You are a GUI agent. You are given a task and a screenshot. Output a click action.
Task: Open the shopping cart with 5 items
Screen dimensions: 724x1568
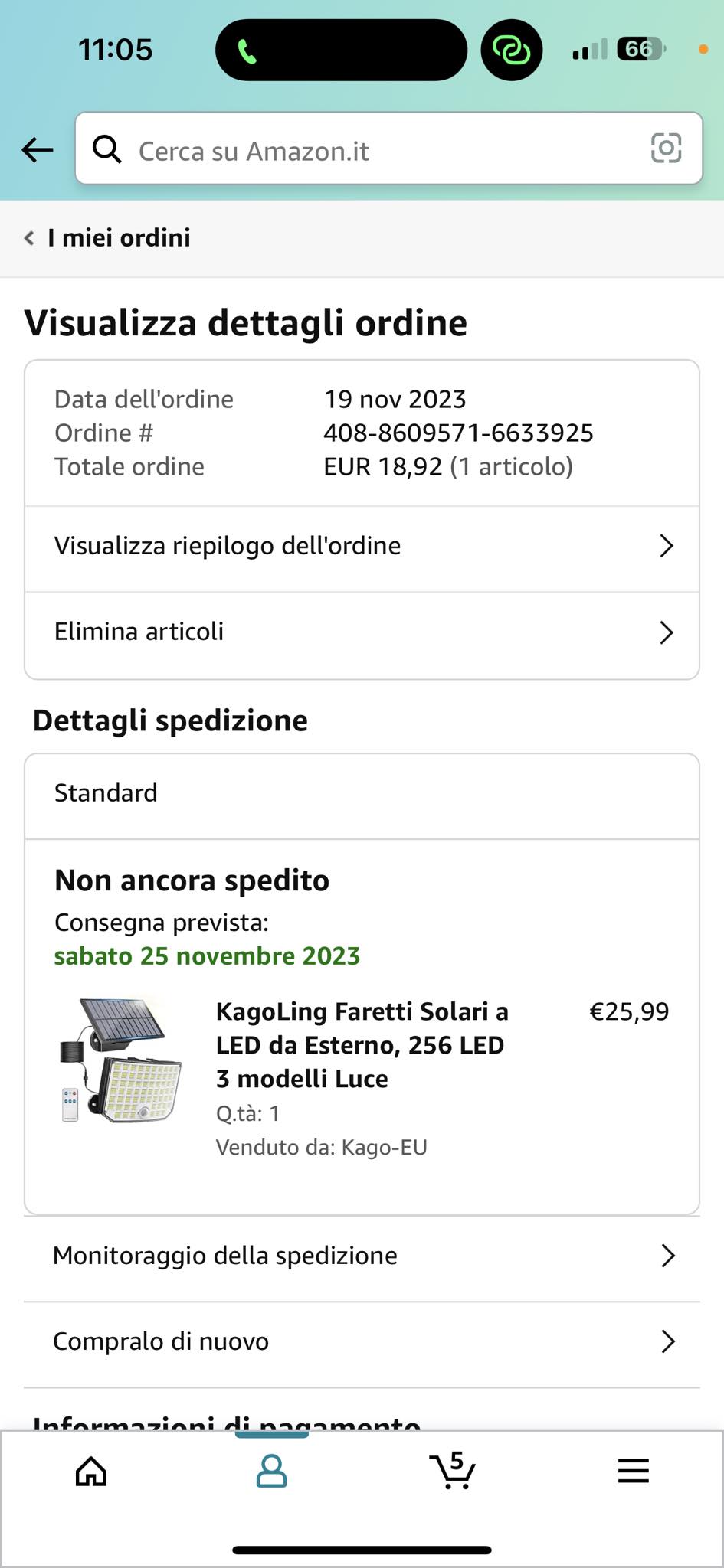[452, 1471]
